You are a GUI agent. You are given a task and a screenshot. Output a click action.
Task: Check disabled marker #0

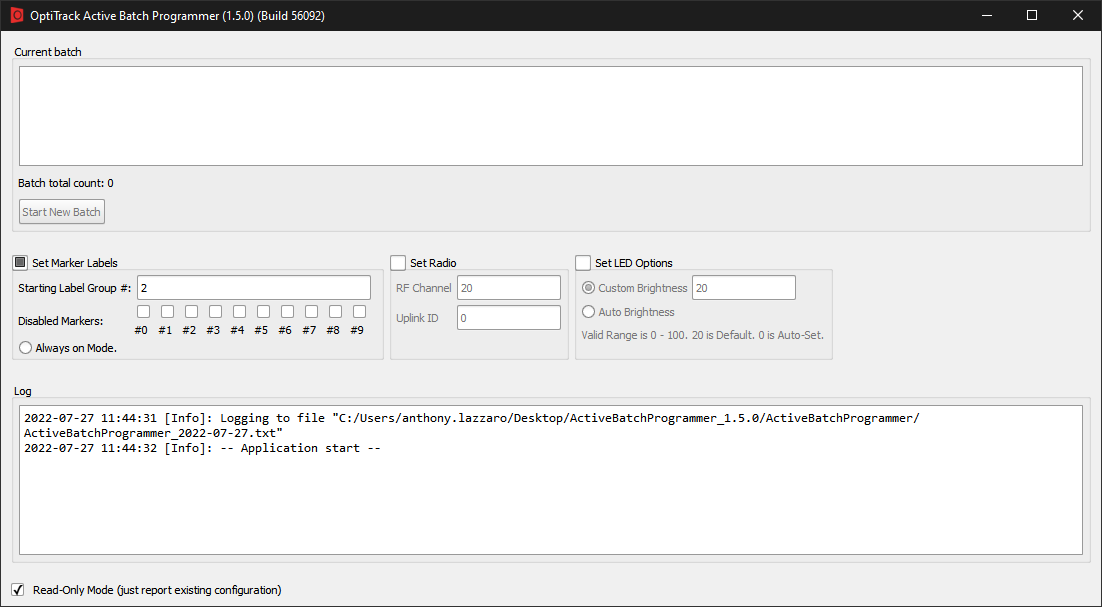tap(142, 311)
